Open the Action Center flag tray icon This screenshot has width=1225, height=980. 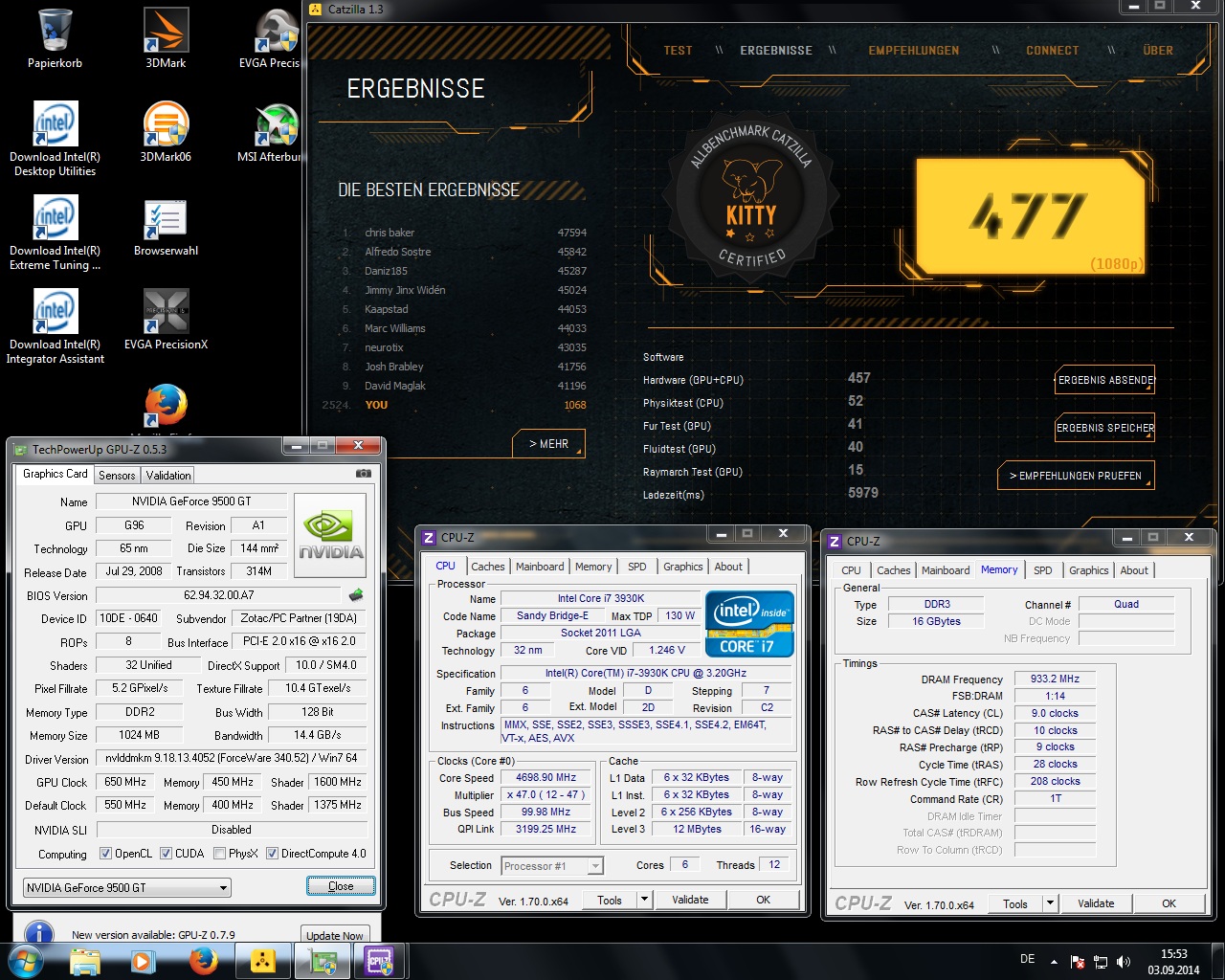click(1077, 962)
